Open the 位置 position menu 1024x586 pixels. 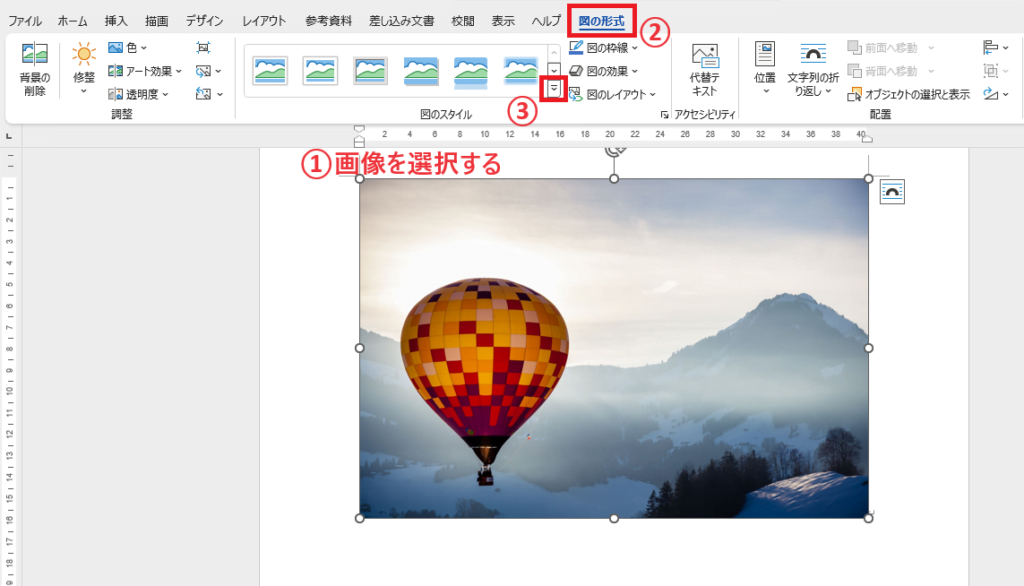point(765,69)
